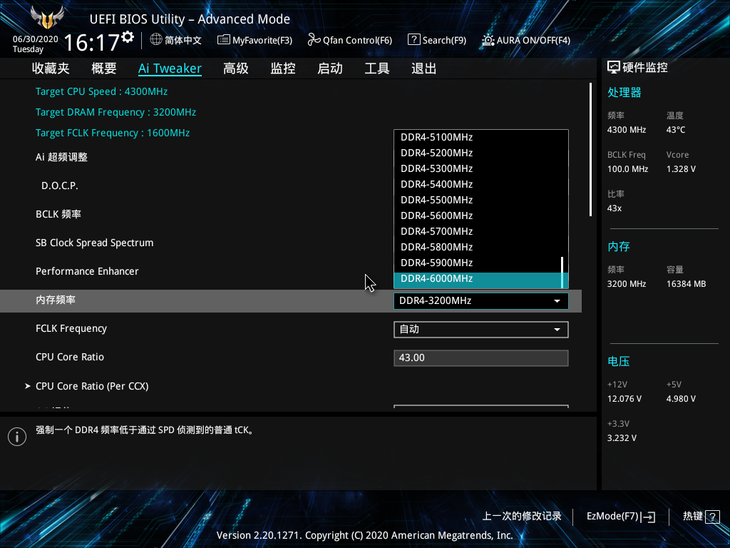Click the hotkeys question mark icon
This screenshot has width=730, height=548.
[x=712, y=517]
